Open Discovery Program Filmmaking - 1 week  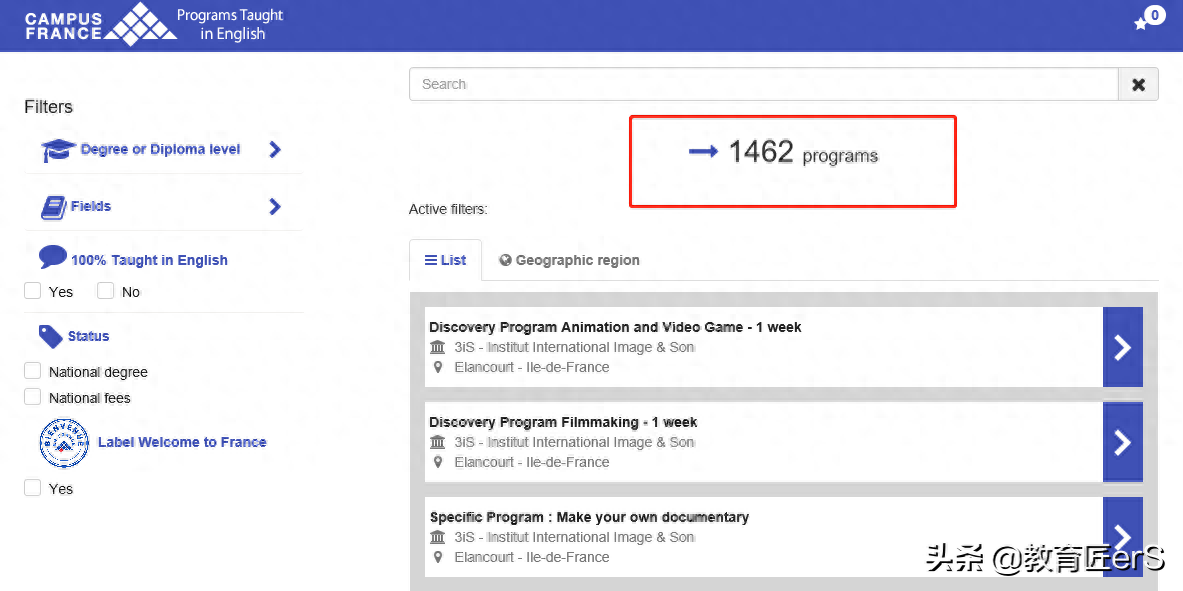click(x=563, y=422)
